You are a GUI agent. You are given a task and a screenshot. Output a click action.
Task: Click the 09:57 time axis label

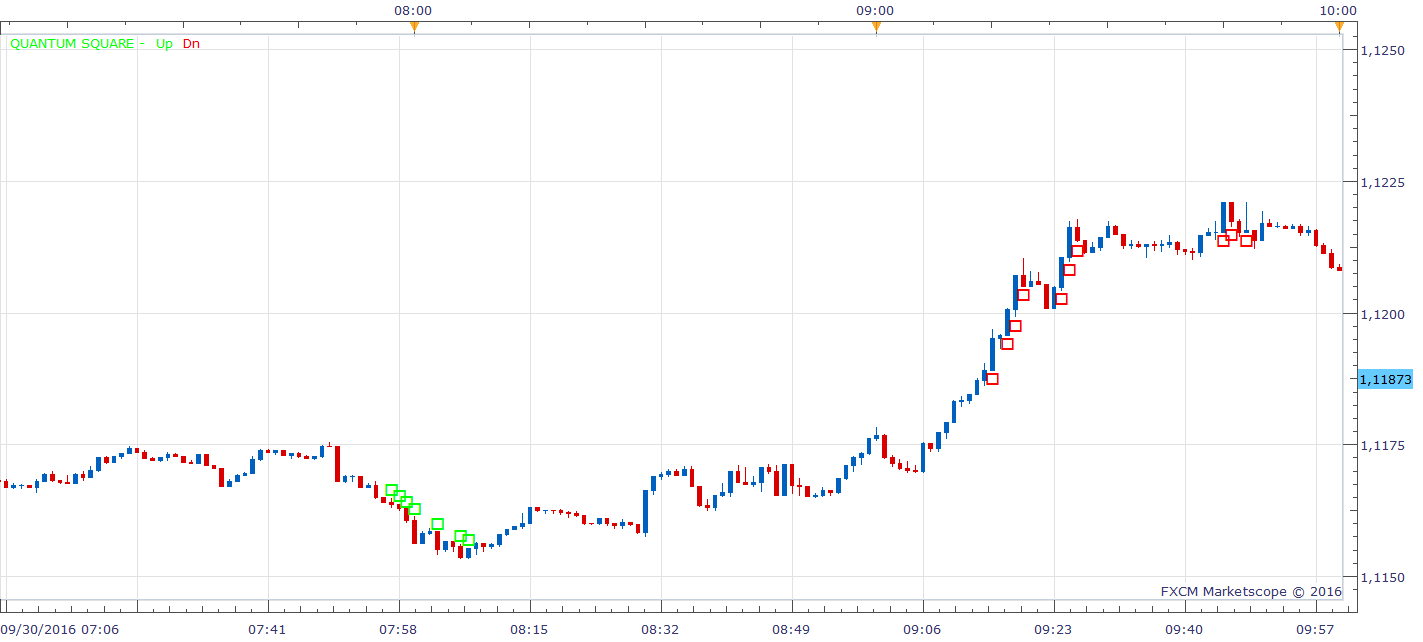1315,629
